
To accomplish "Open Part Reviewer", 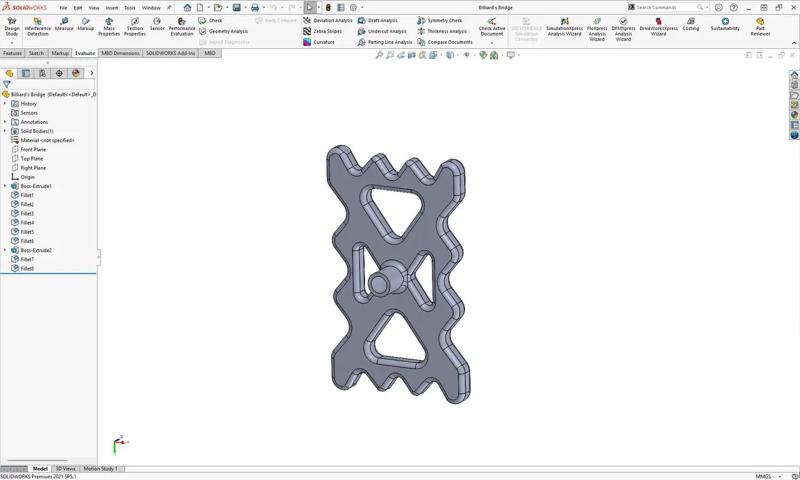I will (x=760, y=27).
